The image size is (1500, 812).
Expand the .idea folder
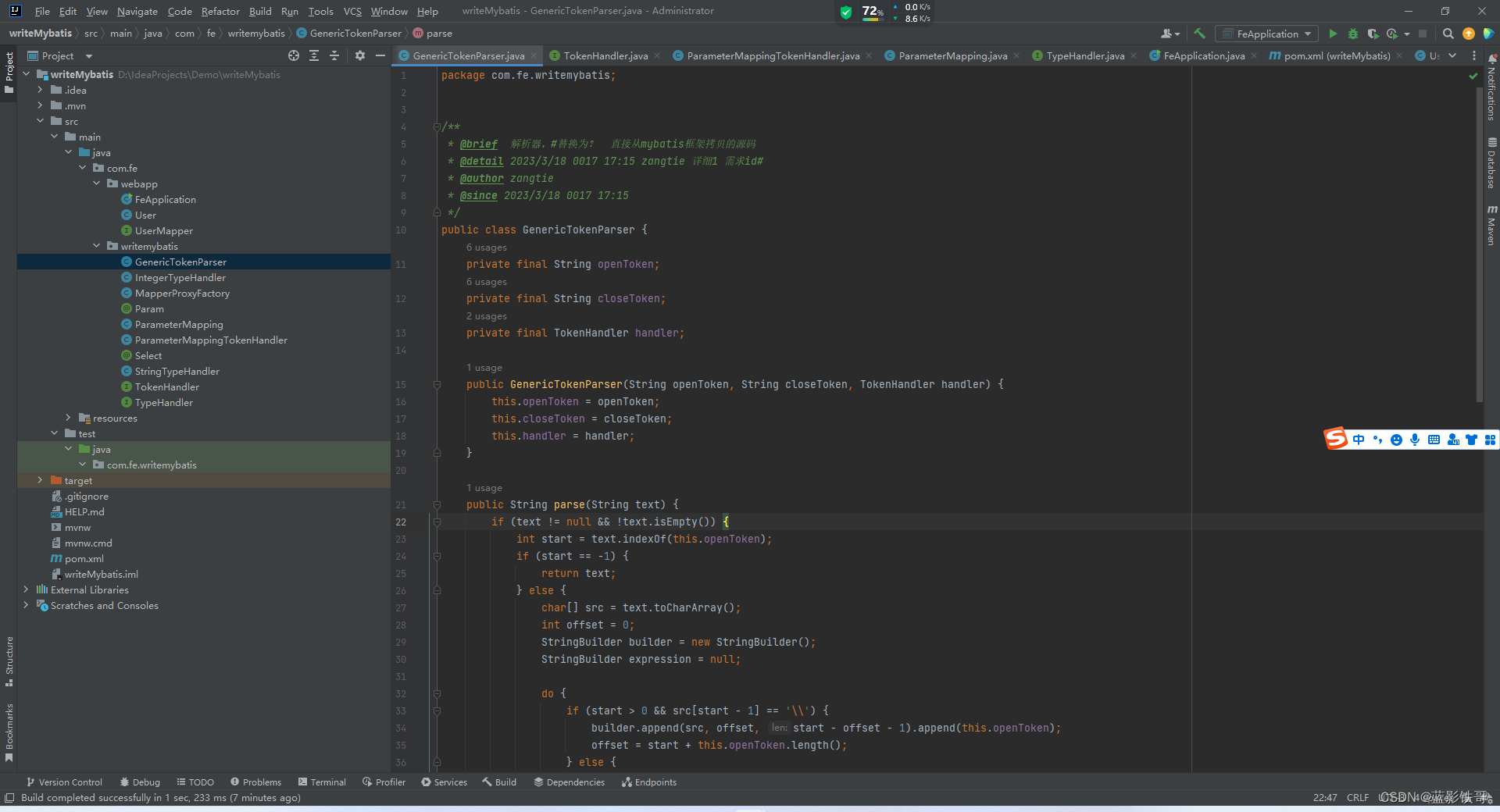[x=41, y=90]
